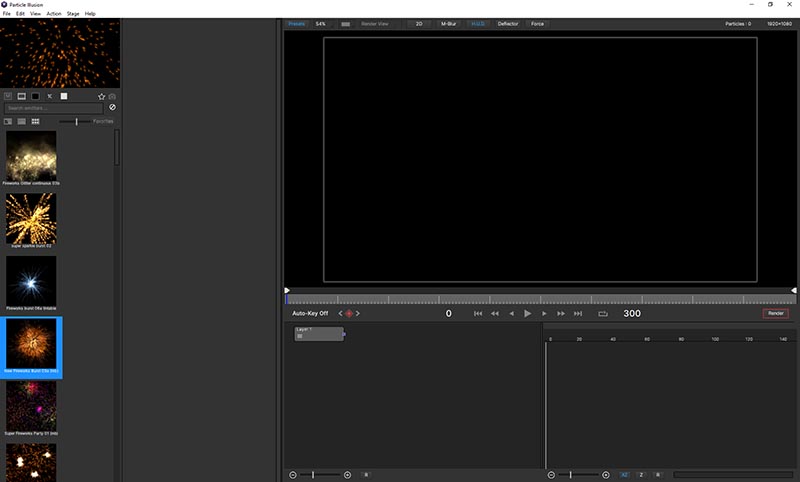Toggle M-Blur motion blur

click(x=448, y=24)
